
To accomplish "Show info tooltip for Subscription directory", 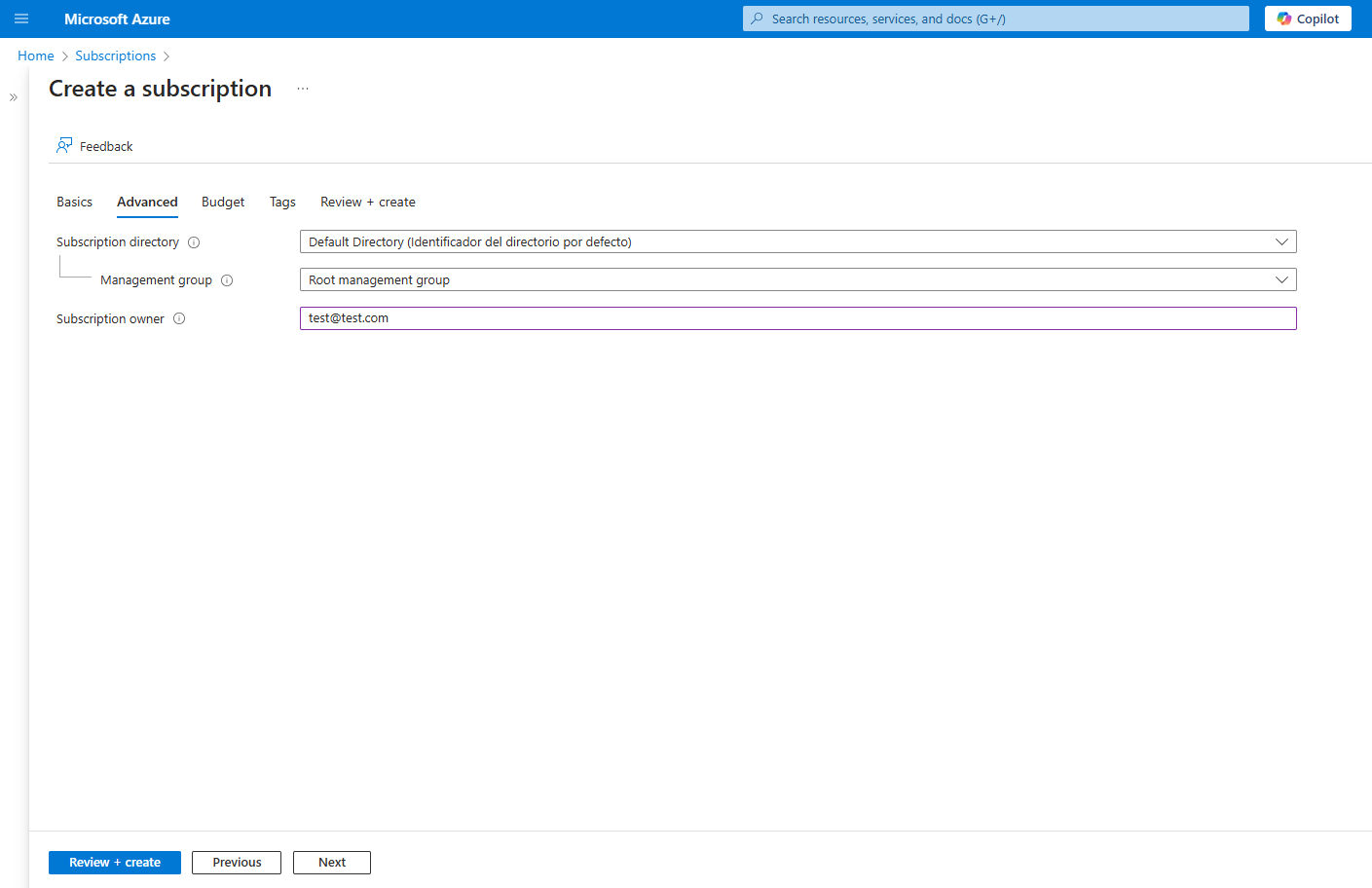I will pos(194,242).
